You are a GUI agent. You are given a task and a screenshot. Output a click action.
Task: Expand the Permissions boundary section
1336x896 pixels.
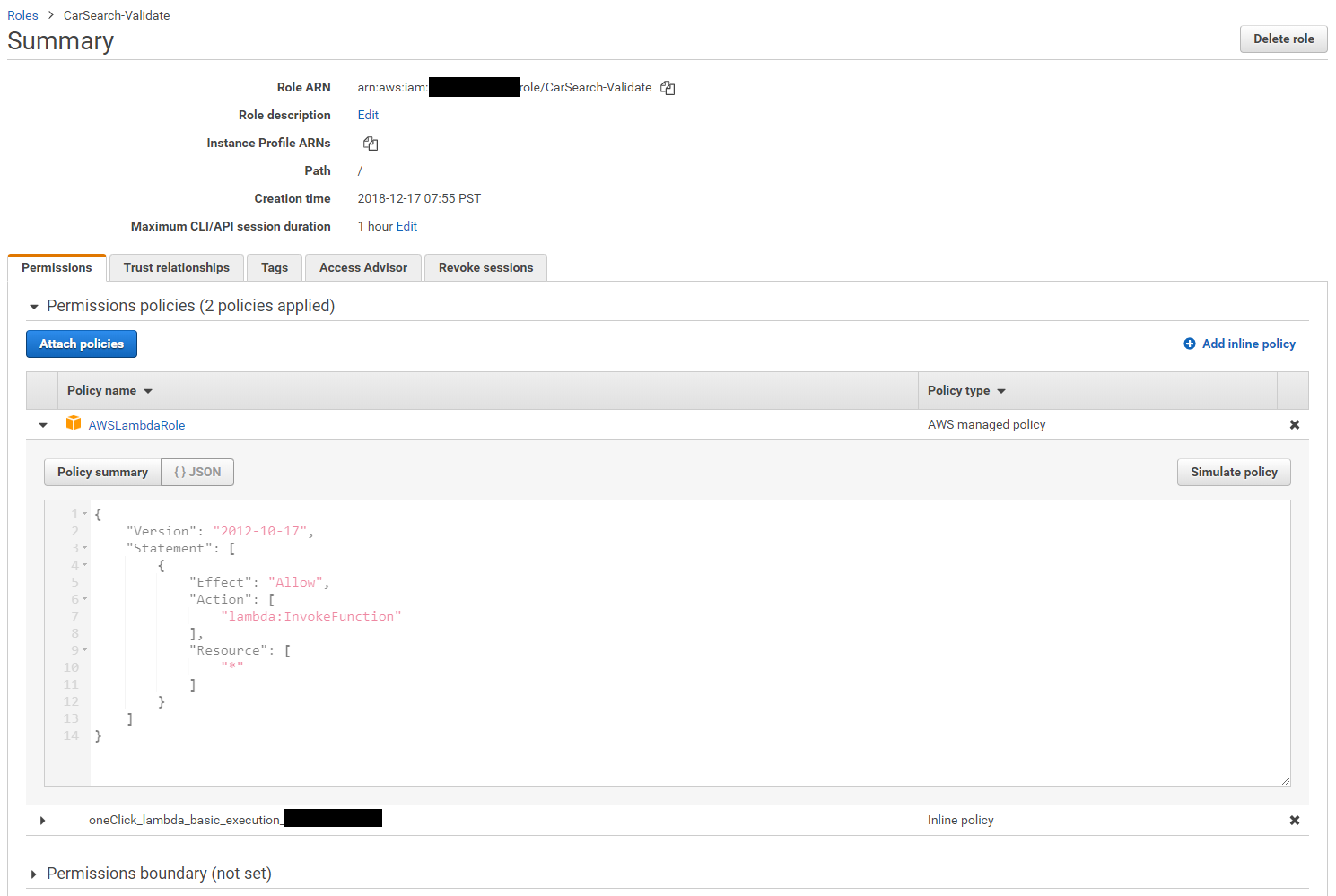(x=34, y=874)
